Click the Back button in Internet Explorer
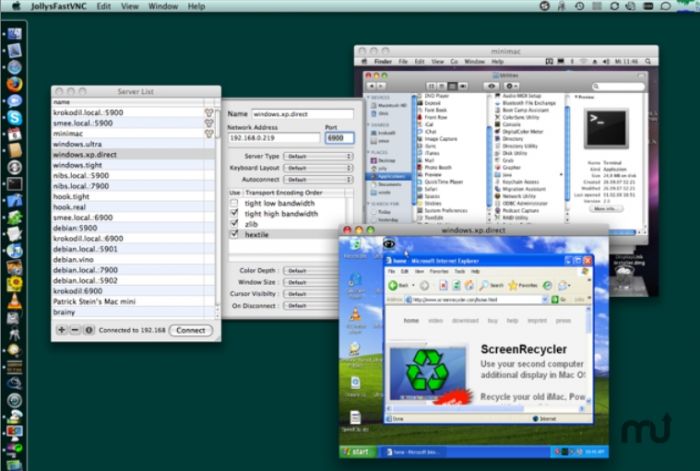This screenshot has height=471, width=700. click(398, 285)
